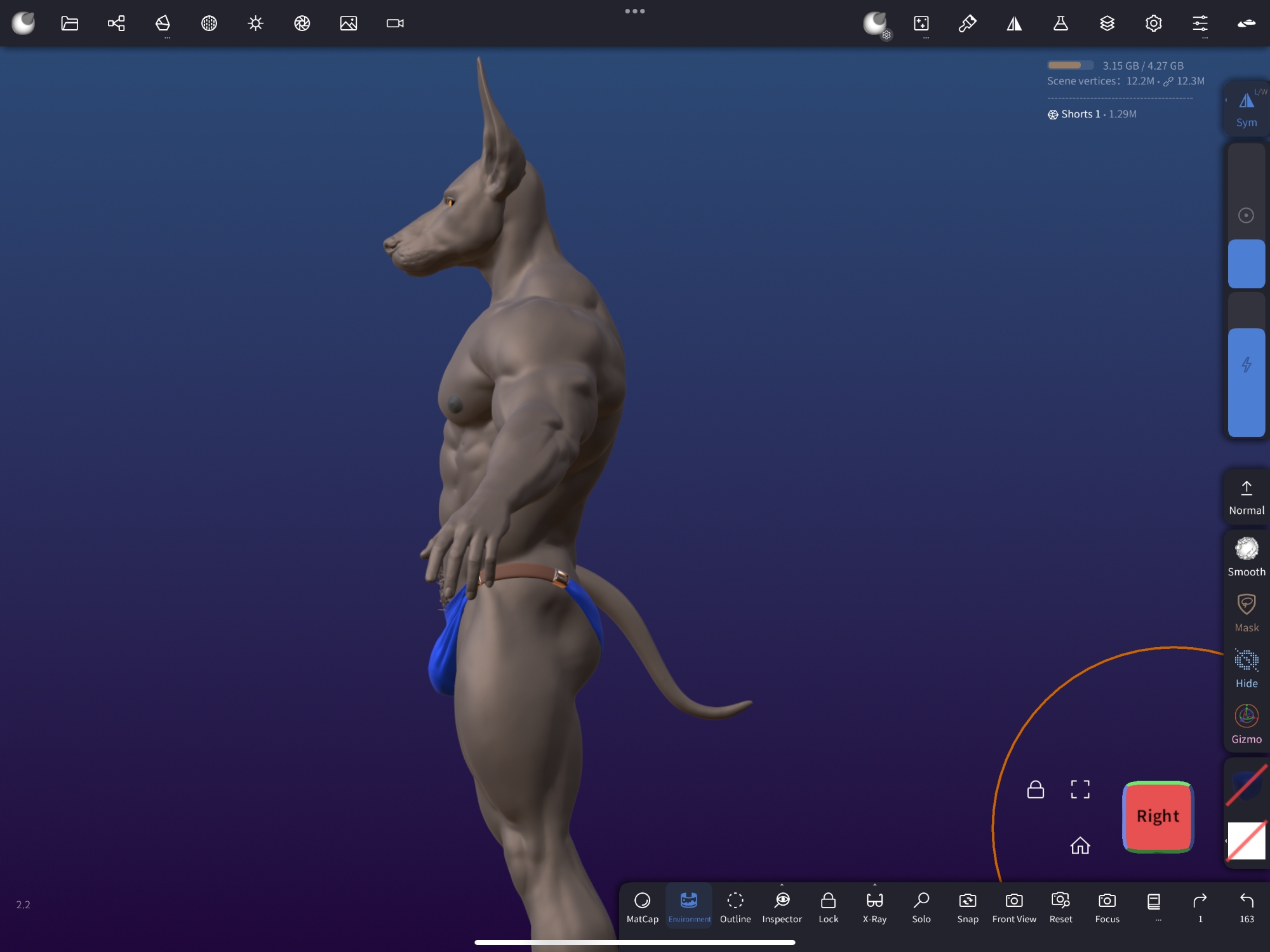Open the Lighting sun menu
Screen dimensions: 1270x952
(255, 23)
